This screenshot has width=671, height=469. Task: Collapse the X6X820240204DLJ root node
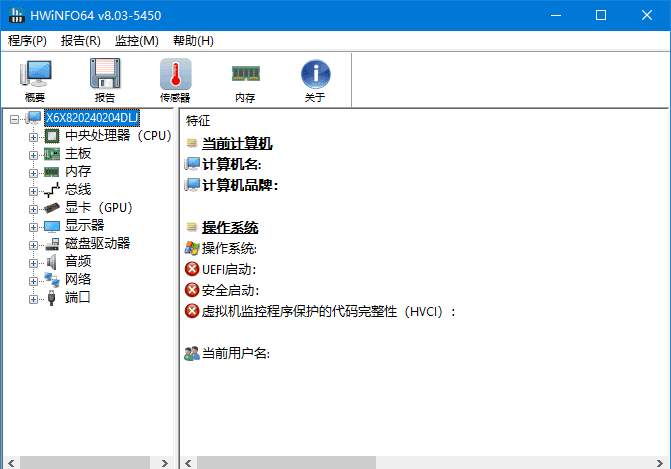point(15,119)
